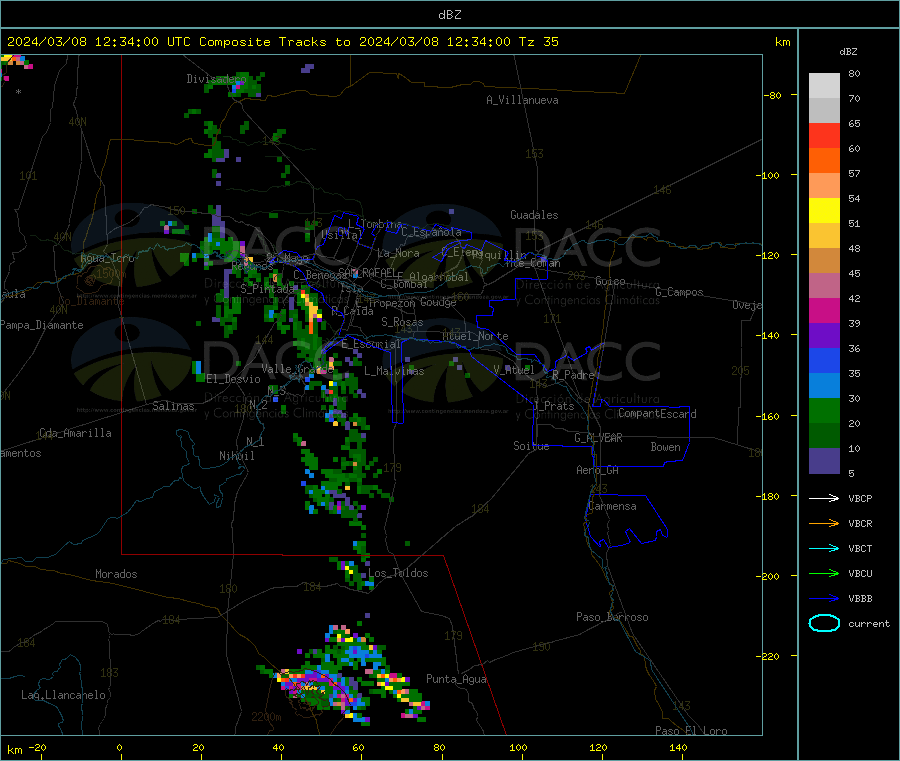This screenshot has width=900, height=761.
Task: Click the '140' horizontal axis tick label
Action: click(678, 747)
